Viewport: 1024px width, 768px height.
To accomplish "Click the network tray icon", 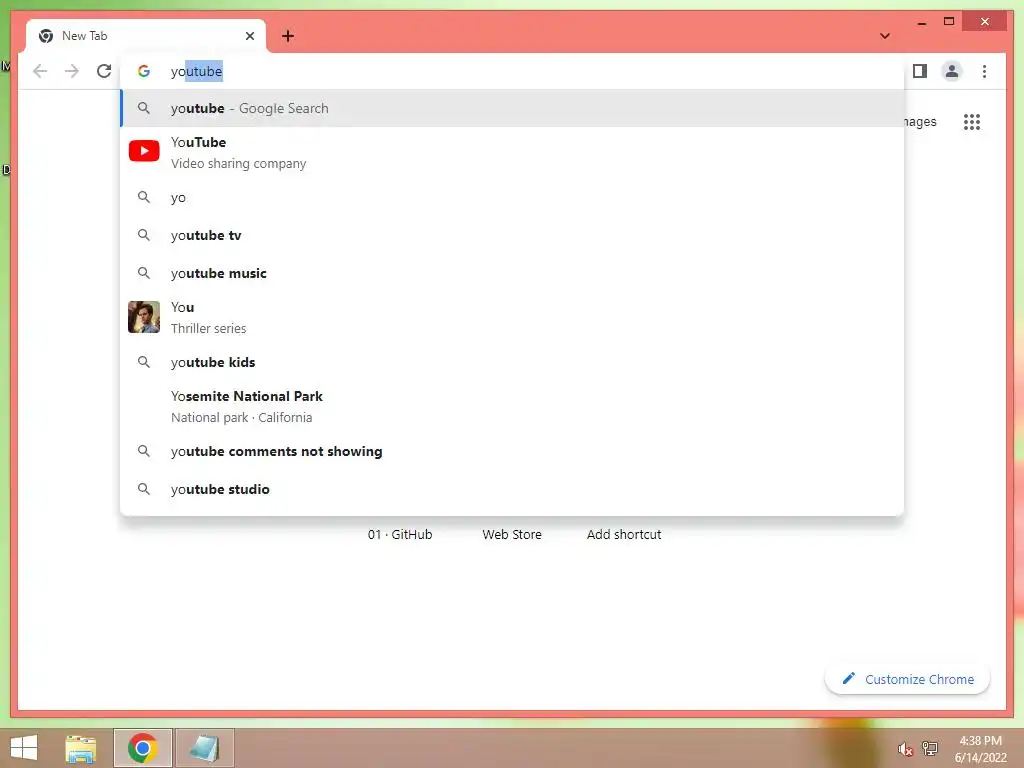I will pyautogui.click(x=930, y=748).
